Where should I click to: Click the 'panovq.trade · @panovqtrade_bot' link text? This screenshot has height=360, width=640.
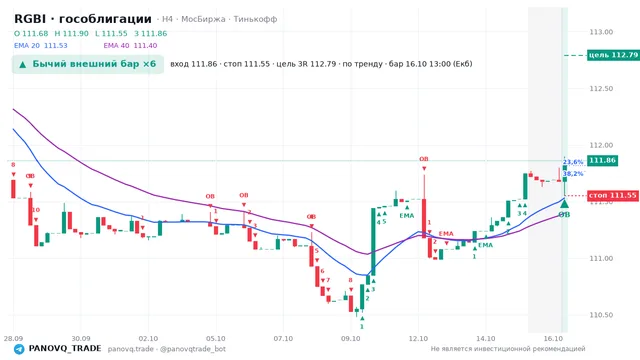click(167, 349)
